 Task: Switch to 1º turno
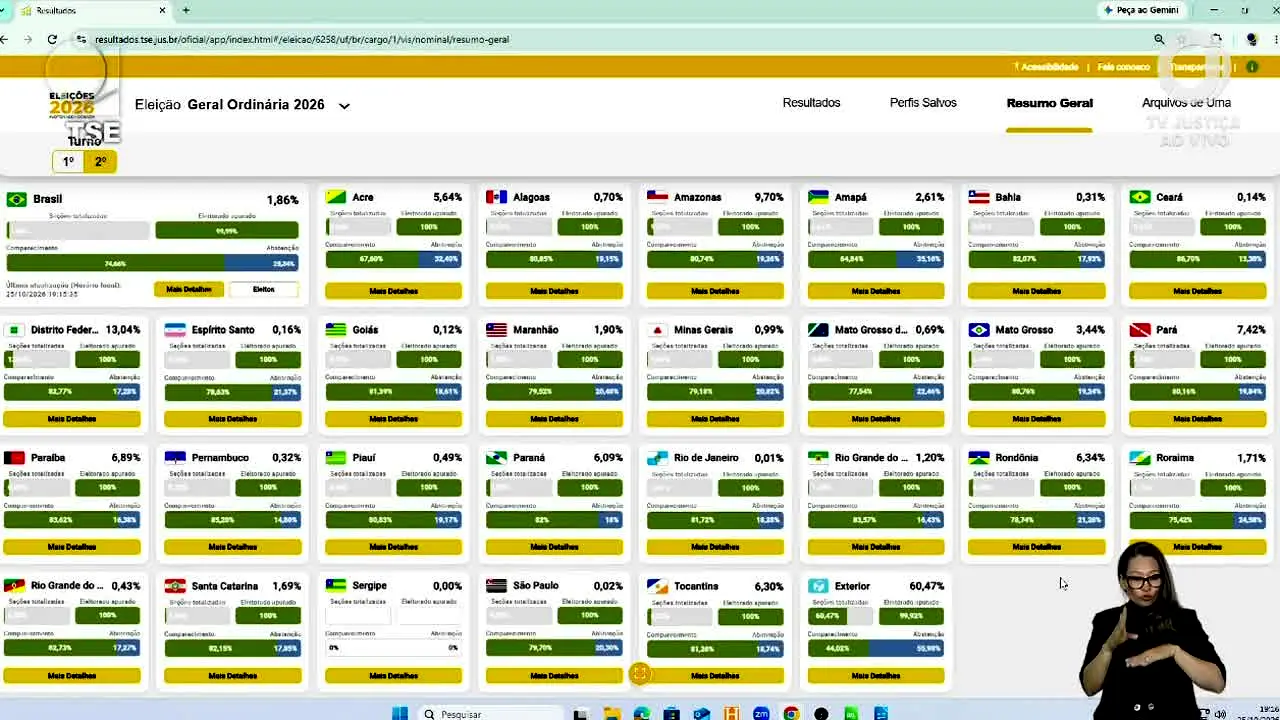pos(68,161)
